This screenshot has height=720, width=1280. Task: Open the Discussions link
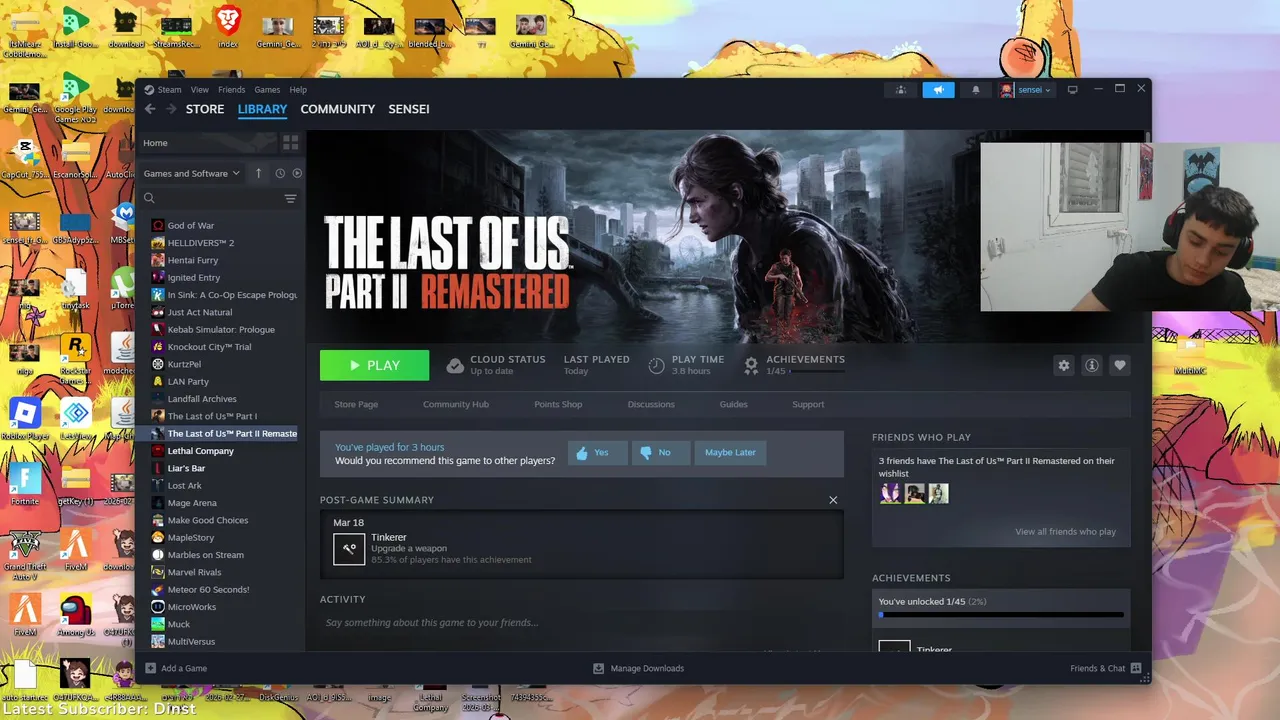(x=651, y=405)
